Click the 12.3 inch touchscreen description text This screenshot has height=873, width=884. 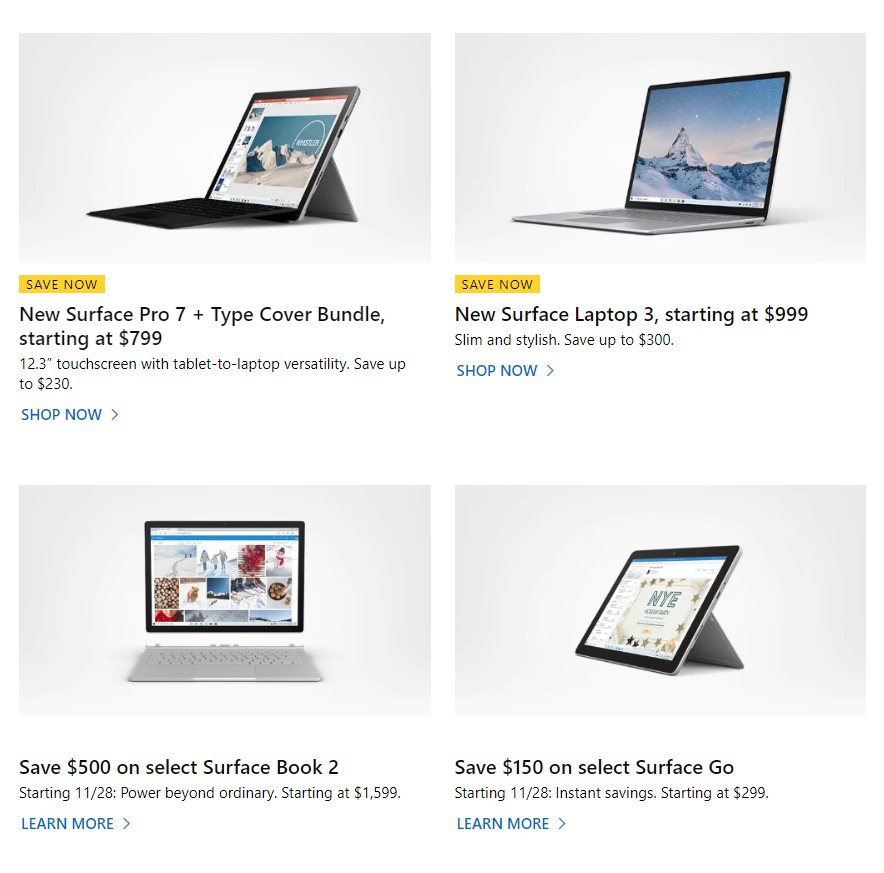coord(213,374)
